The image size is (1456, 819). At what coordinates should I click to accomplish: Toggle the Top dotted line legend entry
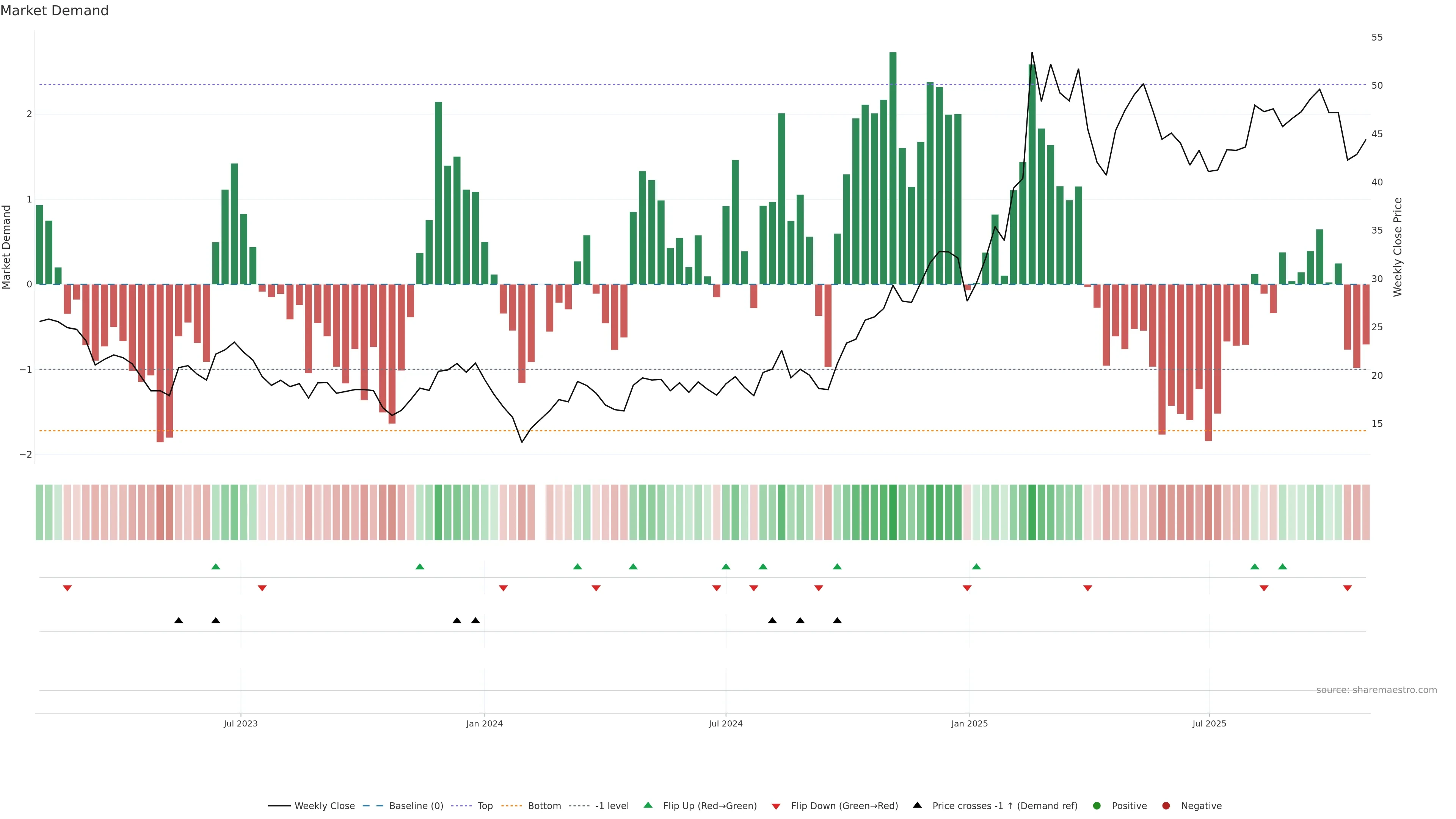coord(485,806)
